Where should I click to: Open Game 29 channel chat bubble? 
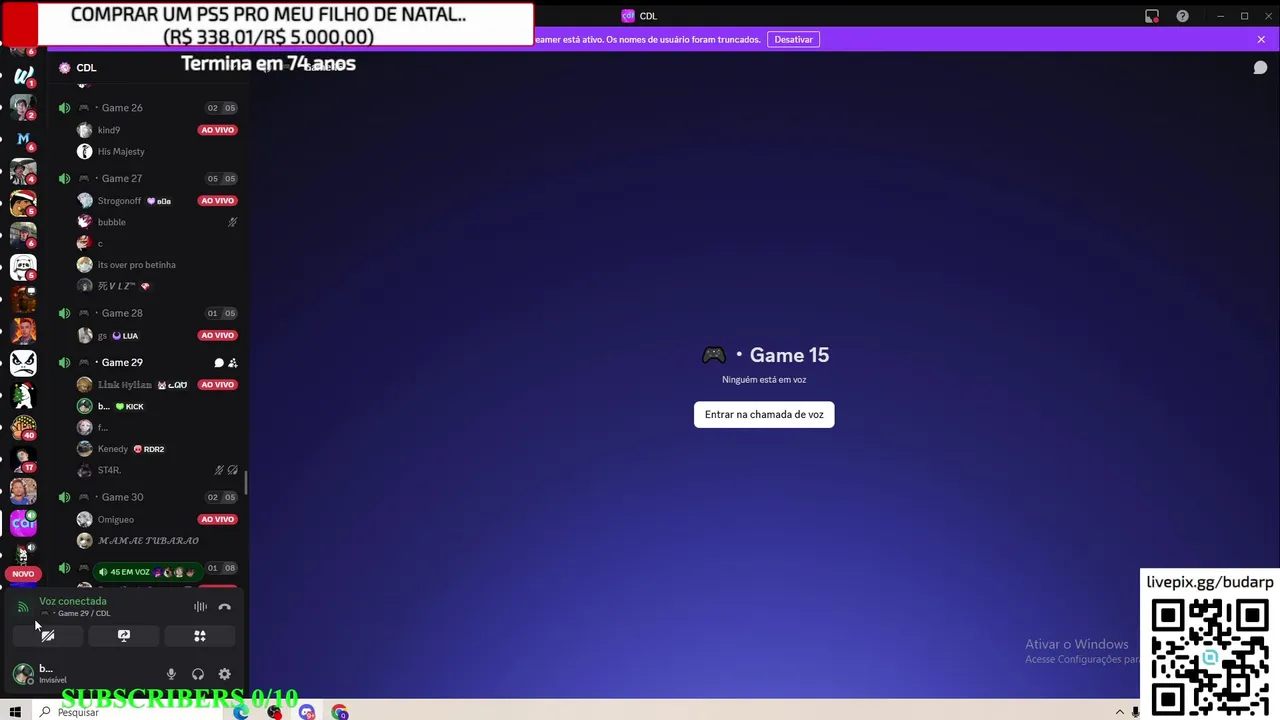(219, 363)
